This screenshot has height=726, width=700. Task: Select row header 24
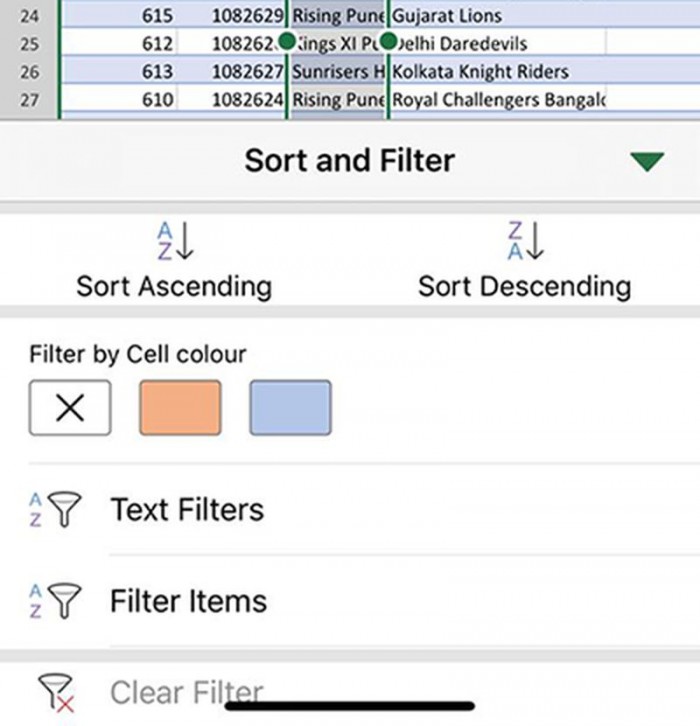29,16
